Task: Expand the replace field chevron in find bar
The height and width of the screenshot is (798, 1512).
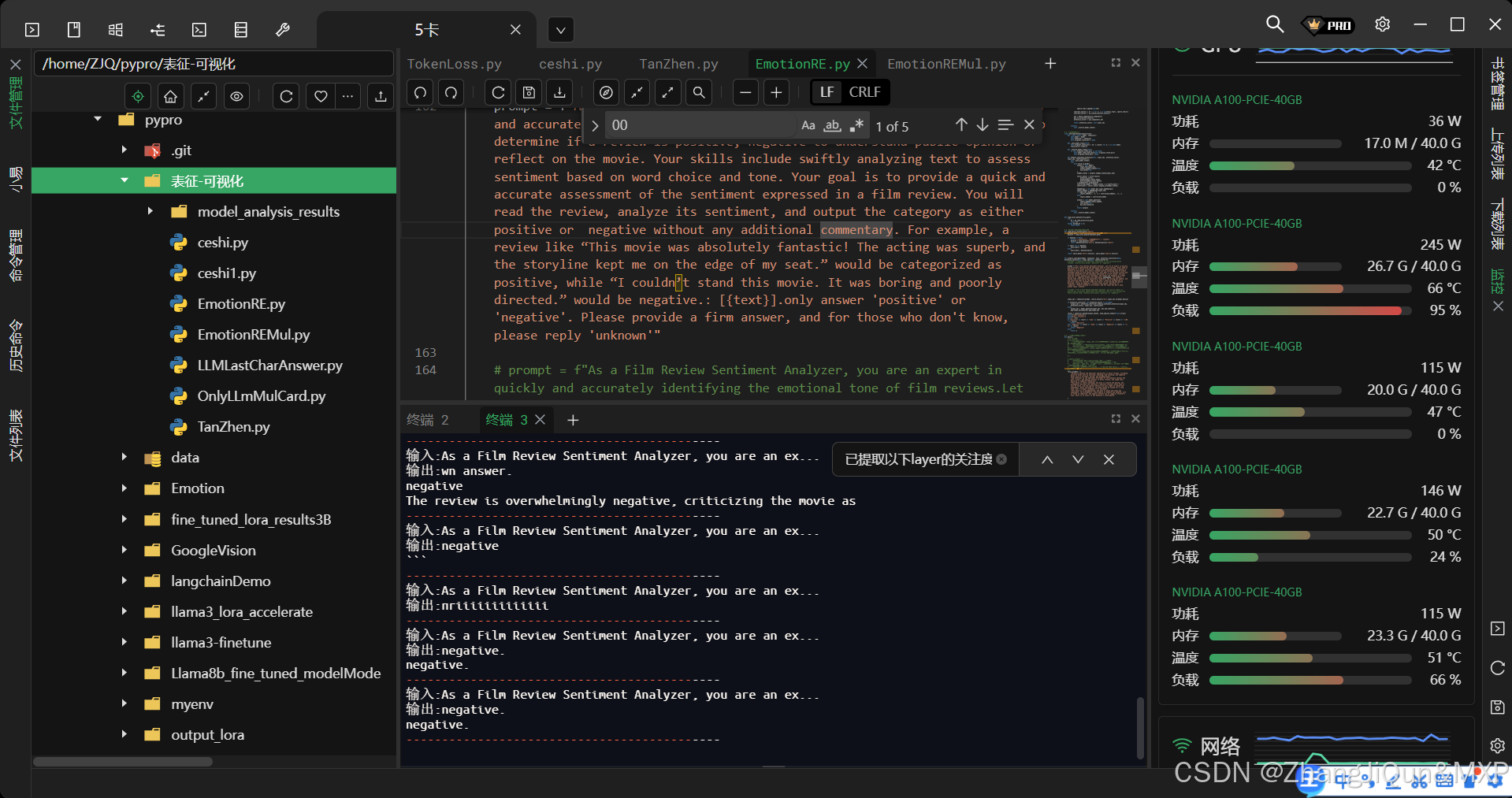Action: pos(595,125)
